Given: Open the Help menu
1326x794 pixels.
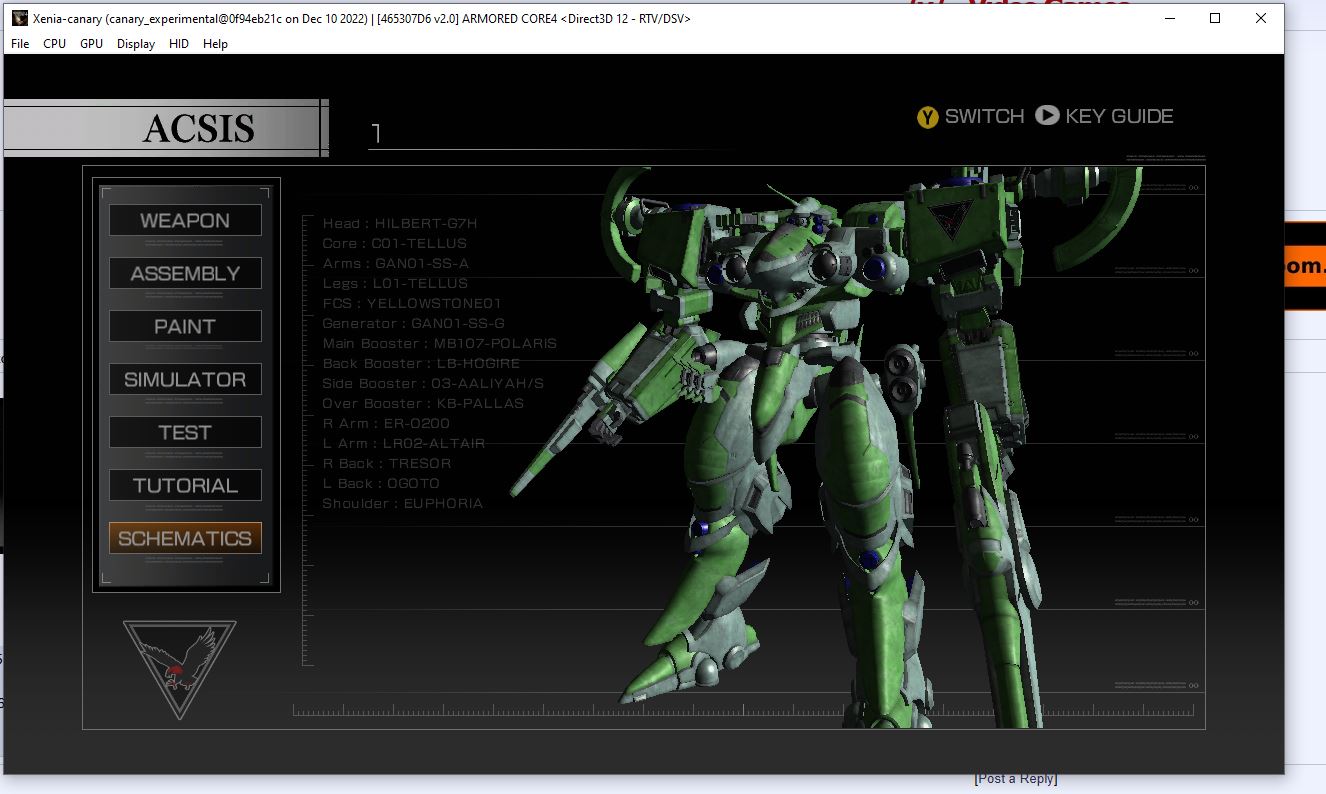Looking at the screenshot, I should click(215, 44).
